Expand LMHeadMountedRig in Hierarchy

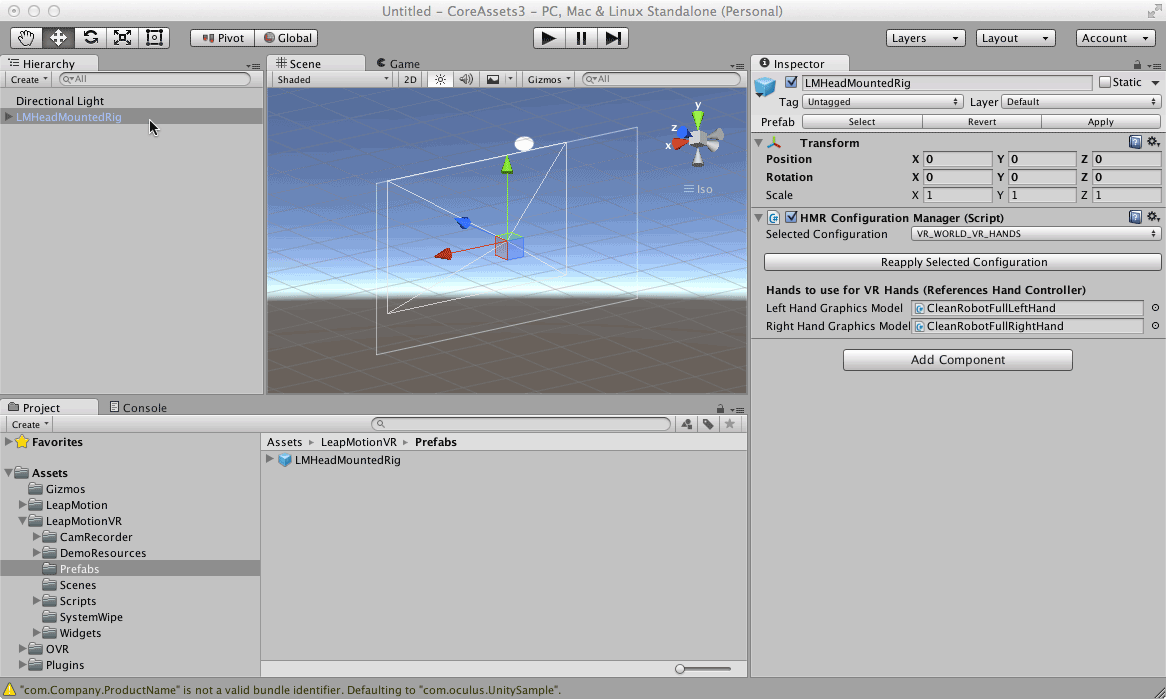pos(9,117)
